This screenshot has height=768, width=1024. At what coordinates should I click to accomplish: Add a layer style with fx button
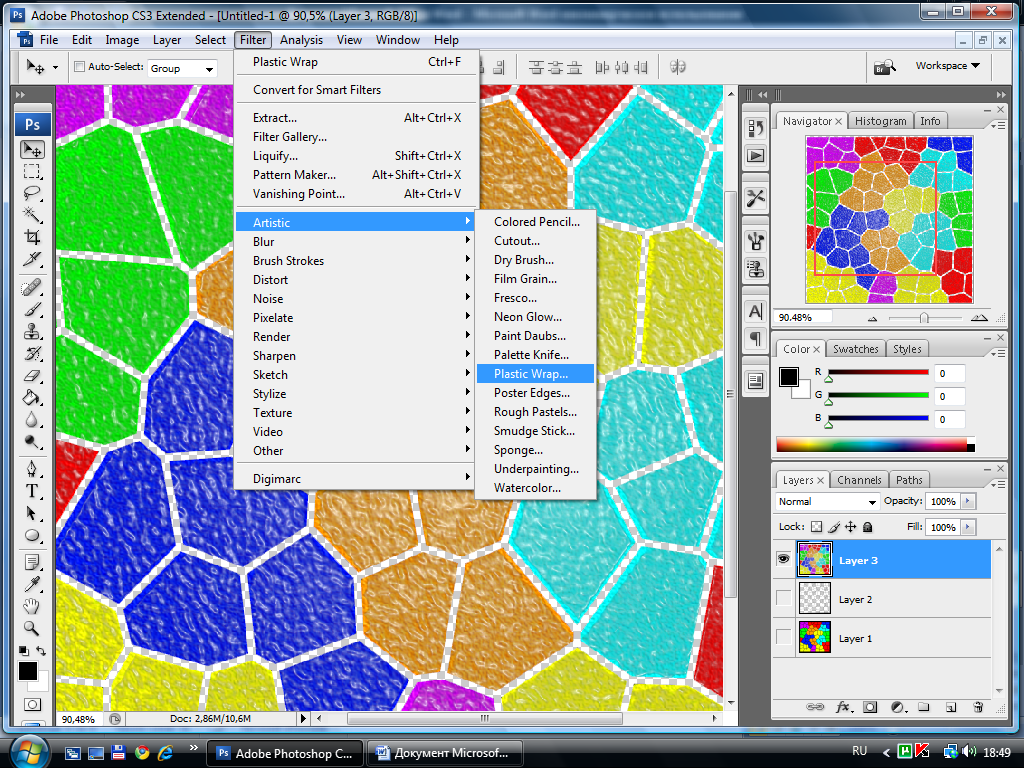[844, 707]
